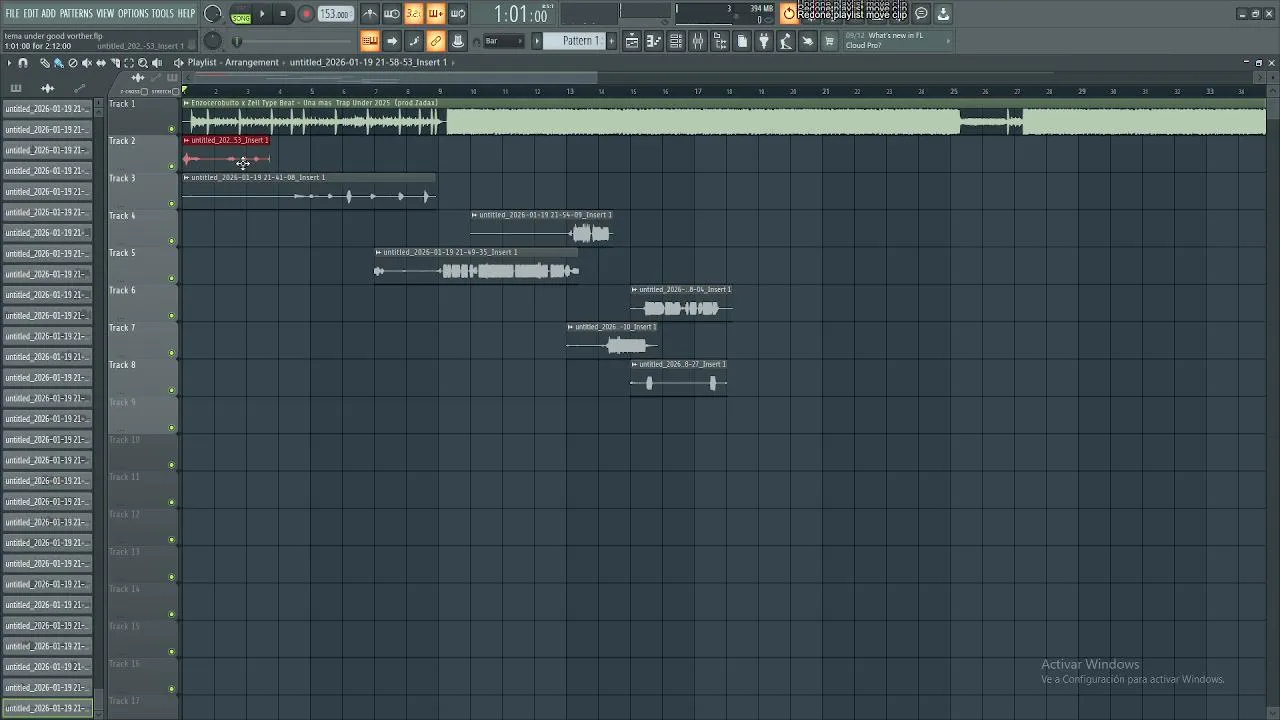This screenshot has width=1280, height=720.
Task: Toggle the recording countdown button
Action: coord(413,13)
